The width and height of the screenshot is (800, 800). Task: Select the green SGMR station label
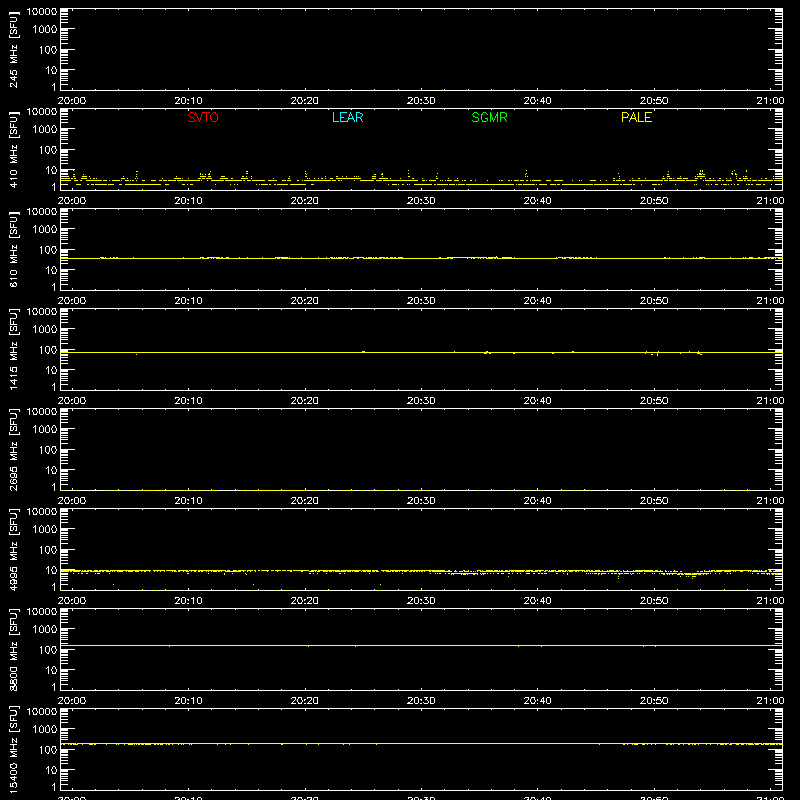point(489,117)
